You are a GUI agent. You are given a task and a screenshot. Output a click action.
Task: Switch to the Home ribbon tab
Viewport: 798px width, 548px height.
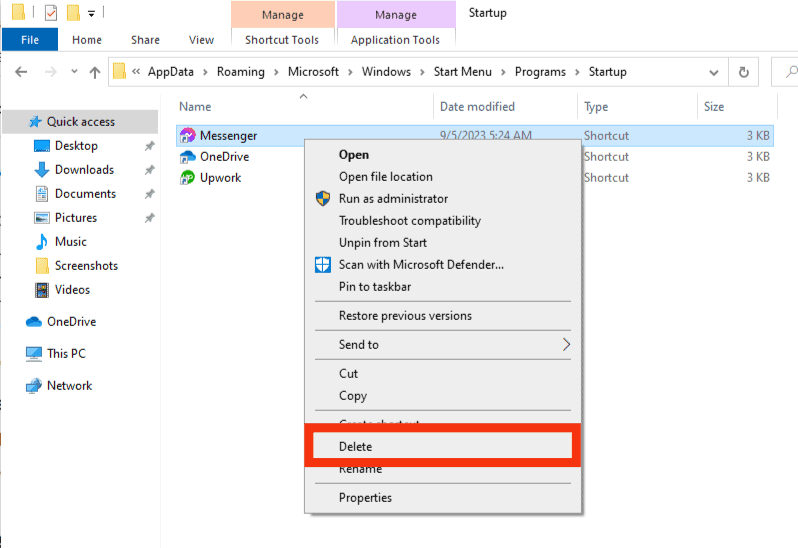click(87, 40)
